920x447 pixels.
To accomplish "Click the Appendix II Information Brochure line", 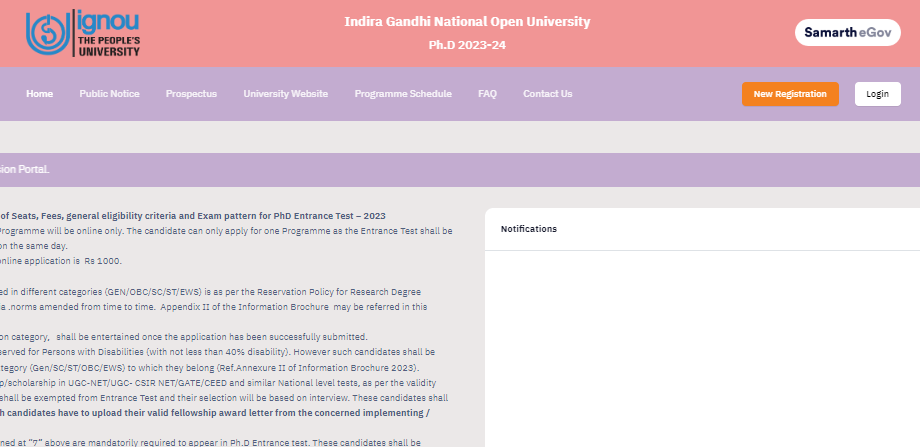I will [x=214, y=307].
